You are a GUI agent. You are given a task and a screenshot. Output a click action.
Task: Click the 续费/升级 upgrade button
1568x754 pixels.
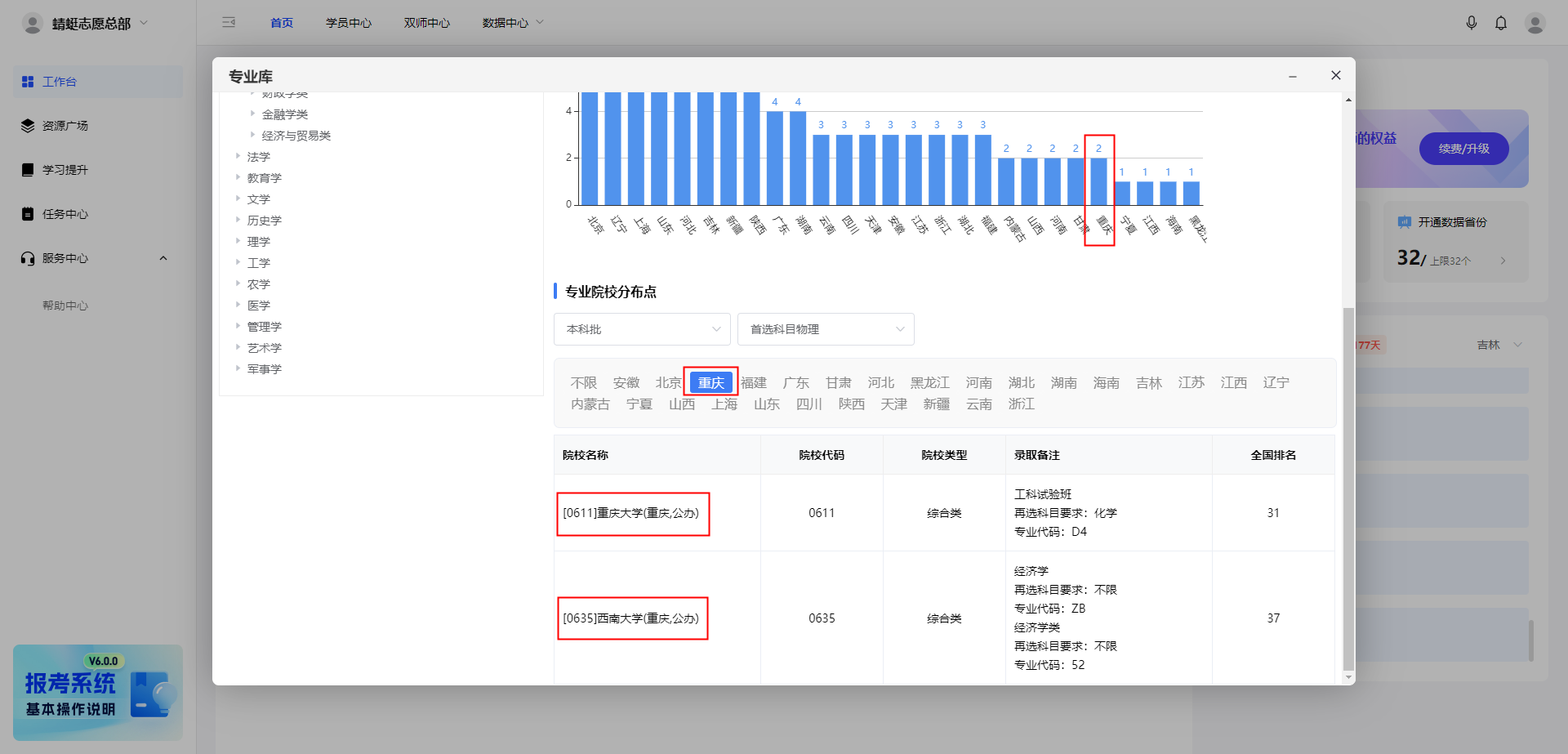[1463, 149]
